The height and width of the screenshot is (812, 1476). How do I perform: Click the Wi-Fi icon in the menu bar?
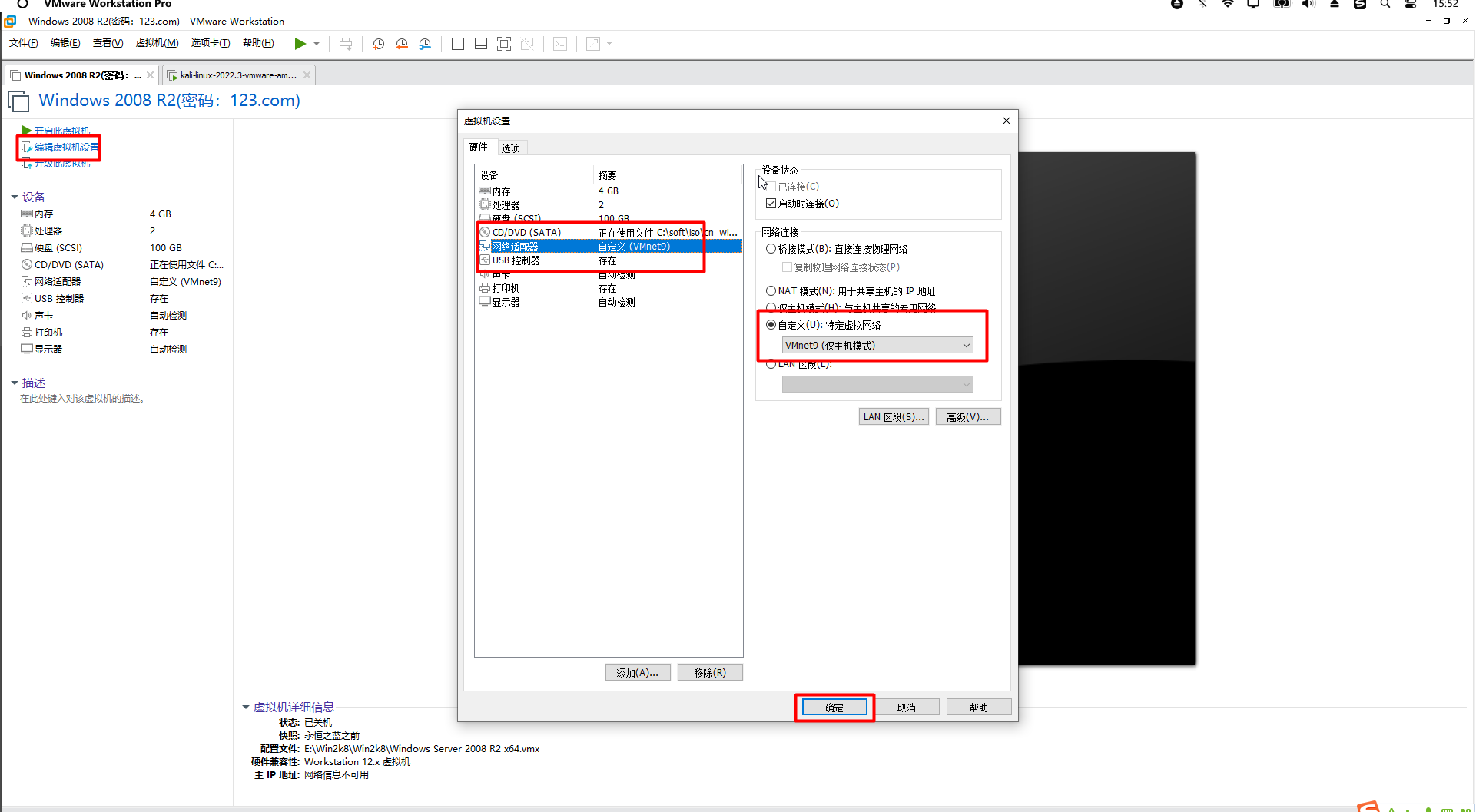point(1228,4)
